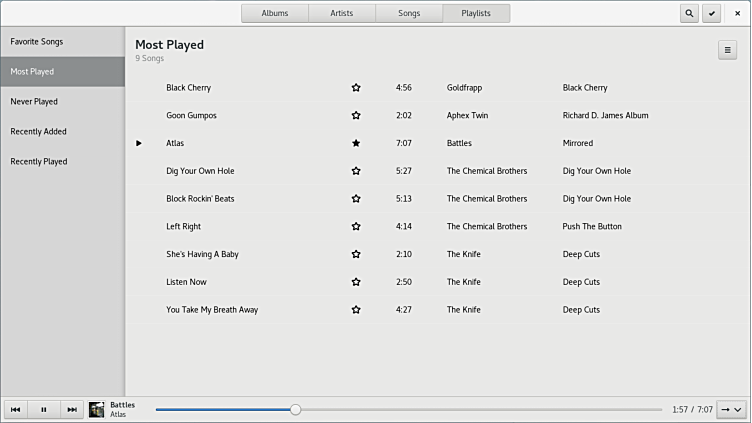The image size is (752, 423).
Task: Favorite the Black Cherry song star
Action: point(356,88)
